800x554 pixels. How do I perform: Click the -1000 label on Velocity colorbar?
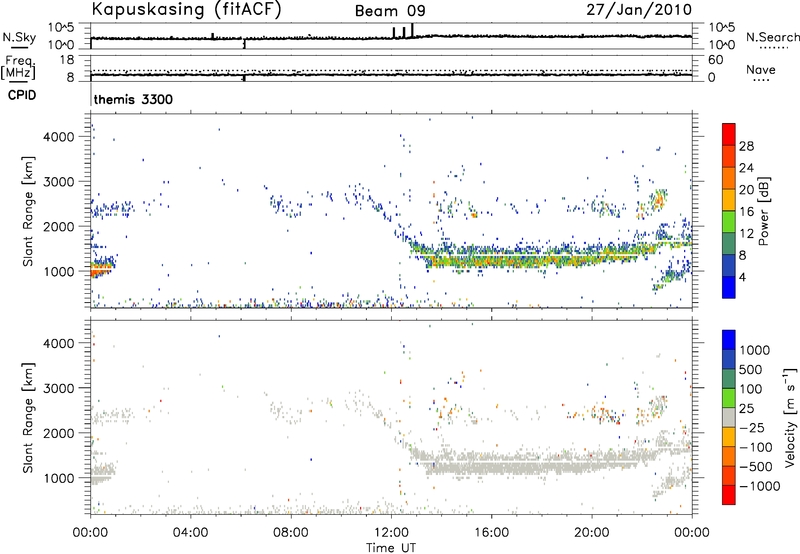pos(759,486)
